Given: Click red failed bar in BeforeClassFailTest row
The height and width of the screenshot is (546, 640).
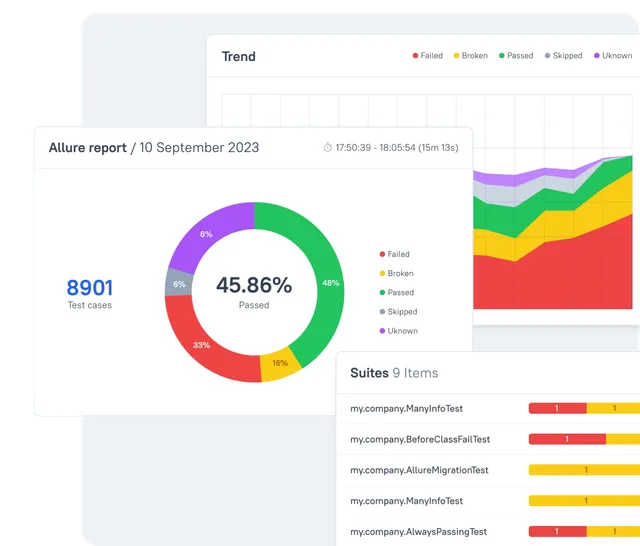Looking at the screenshot, I should point(567,439).
